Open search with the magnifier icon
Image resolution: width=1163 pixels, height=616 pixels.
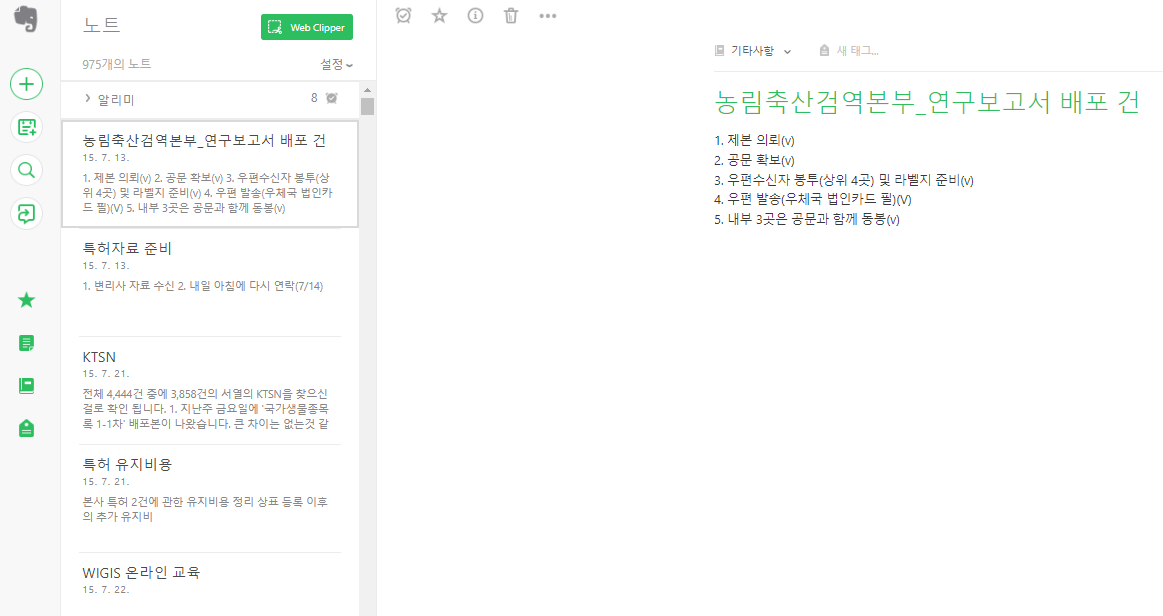[x=26, y=170]
